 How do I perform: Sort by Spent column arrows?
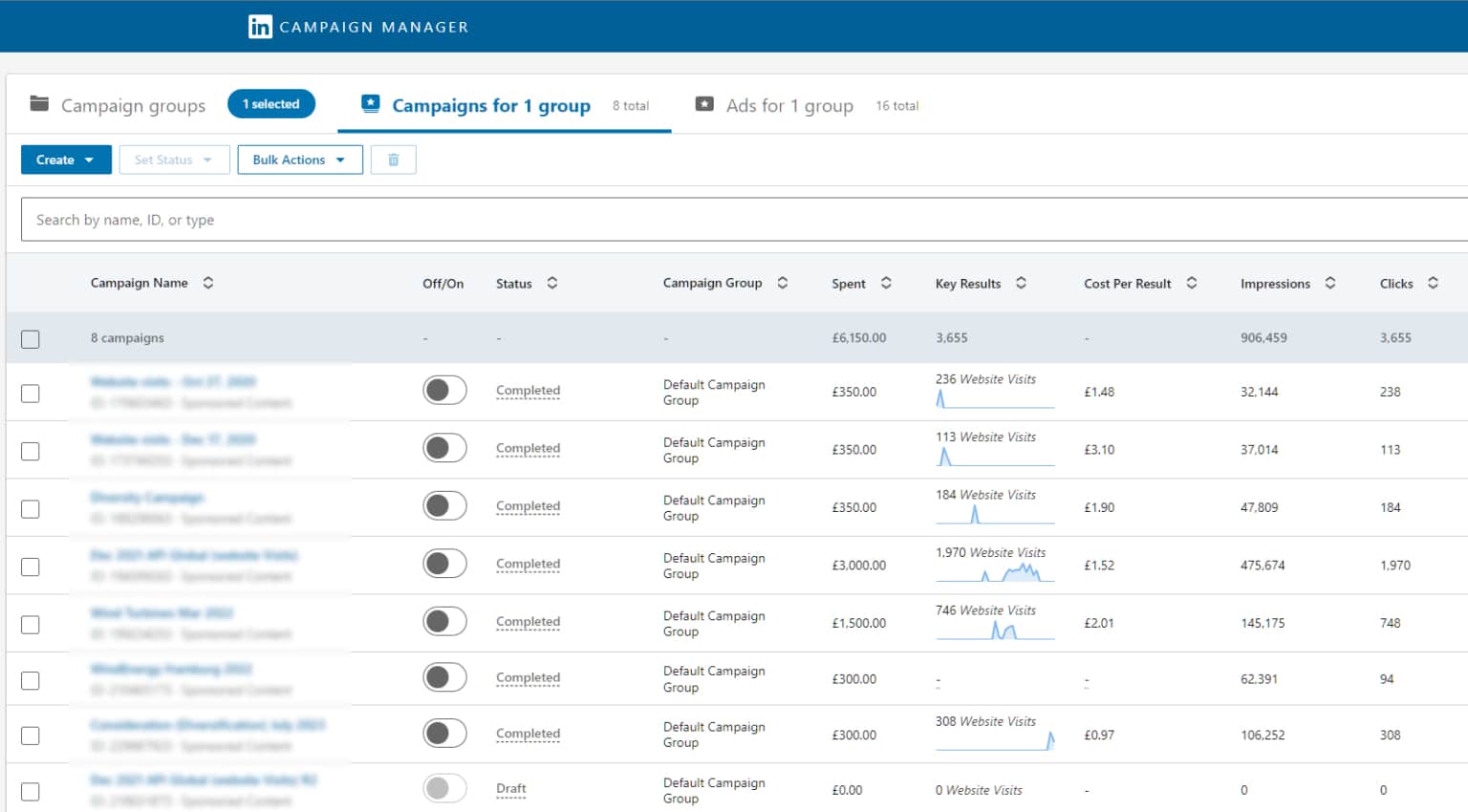(886, 283)
